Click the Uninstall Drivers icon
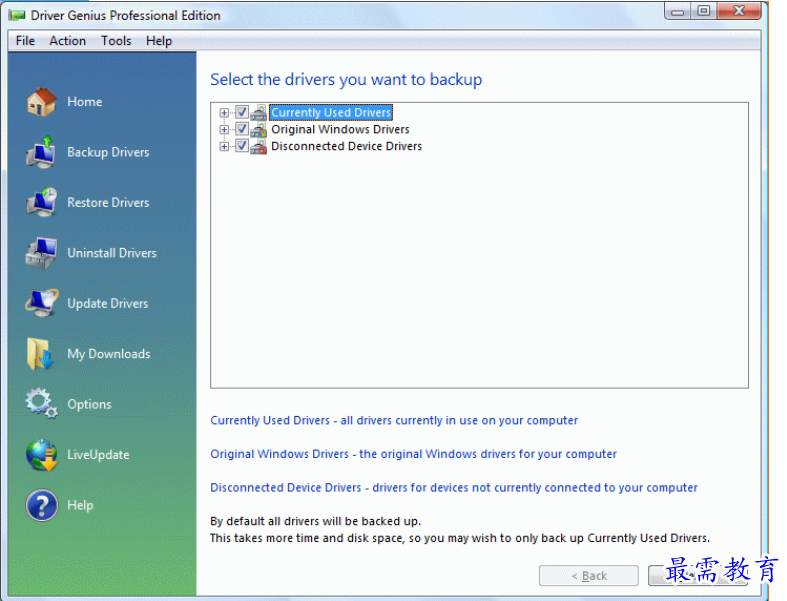Viewport: 787px width, 601px height. (x=41, y=253)
